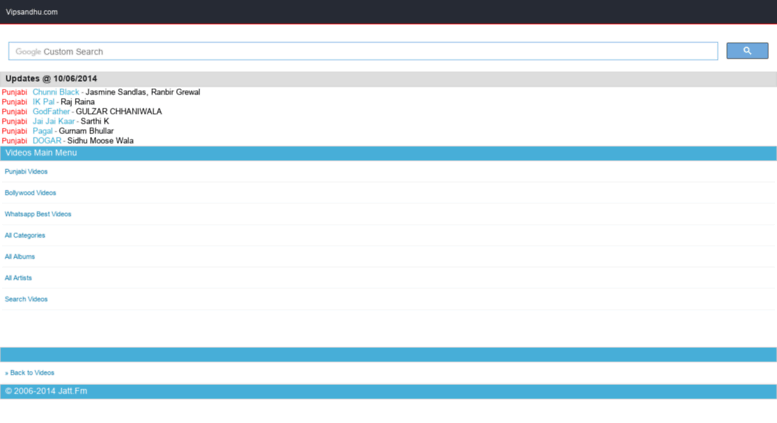This screenshot has height=423, width=777.
Task: Click artist text Jasmine Sandlas, Ranbir Grewal
Action: coord(143,92)
